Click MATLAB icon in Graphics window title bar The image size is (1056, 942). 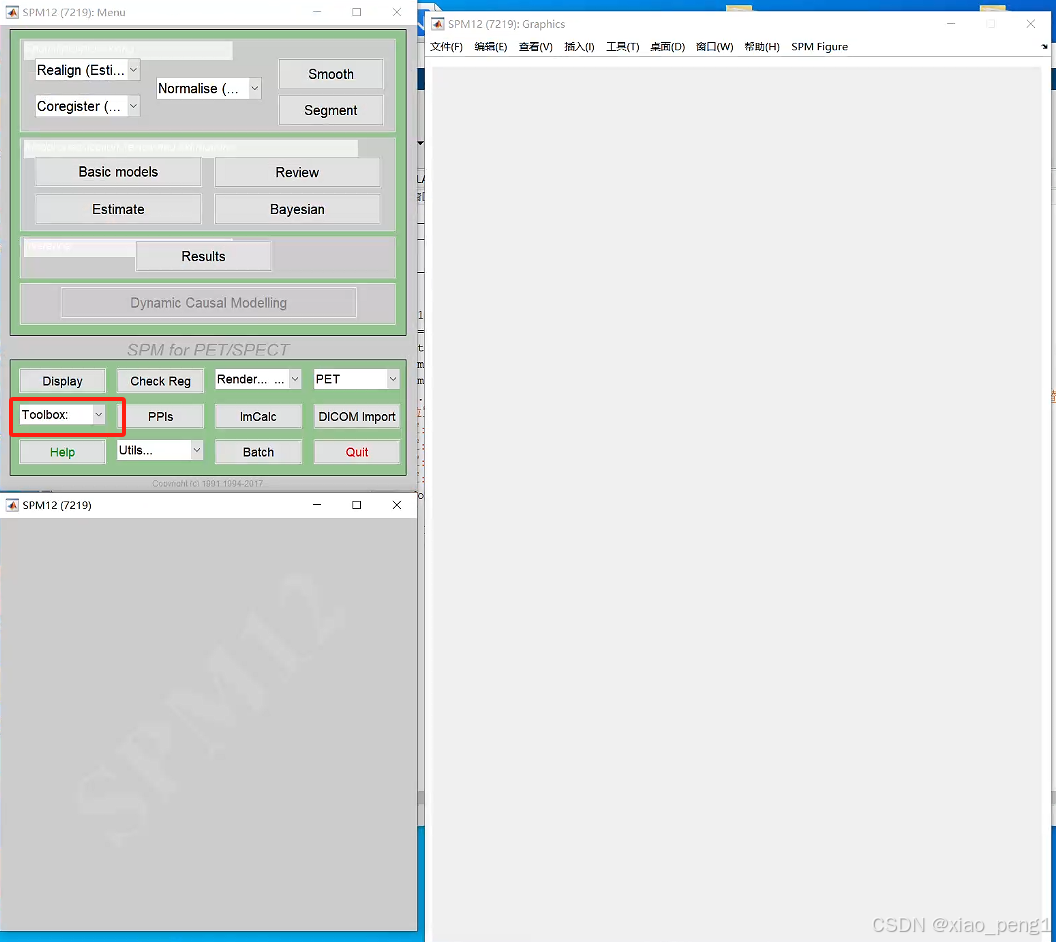pos(438,24)
